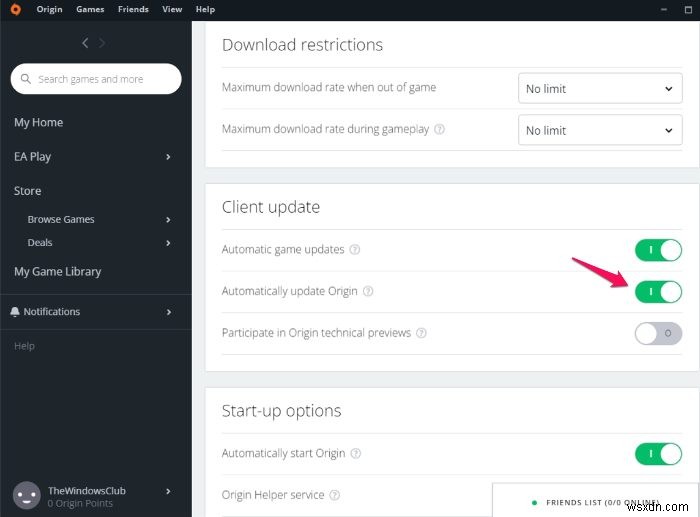
Task: Toggle Automatically start Origin switch
Action: pyautogui.click(x=658, y=454)
